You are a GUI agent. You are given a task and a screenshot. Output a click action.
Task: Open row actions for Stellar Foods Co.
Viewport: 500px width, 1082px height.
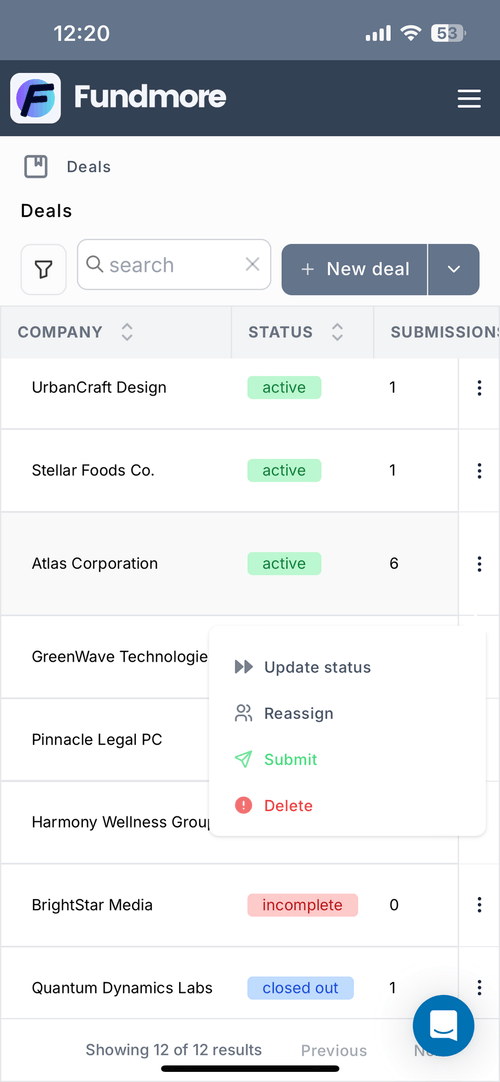pyautogui.click(x=479, y=471)
